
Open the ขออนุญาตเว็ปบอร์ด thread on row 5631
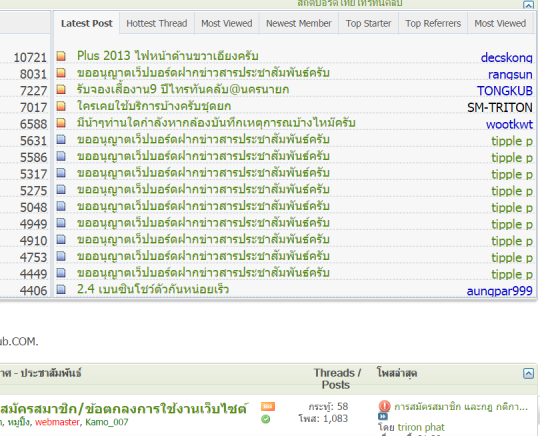click(x=203, y=139)
